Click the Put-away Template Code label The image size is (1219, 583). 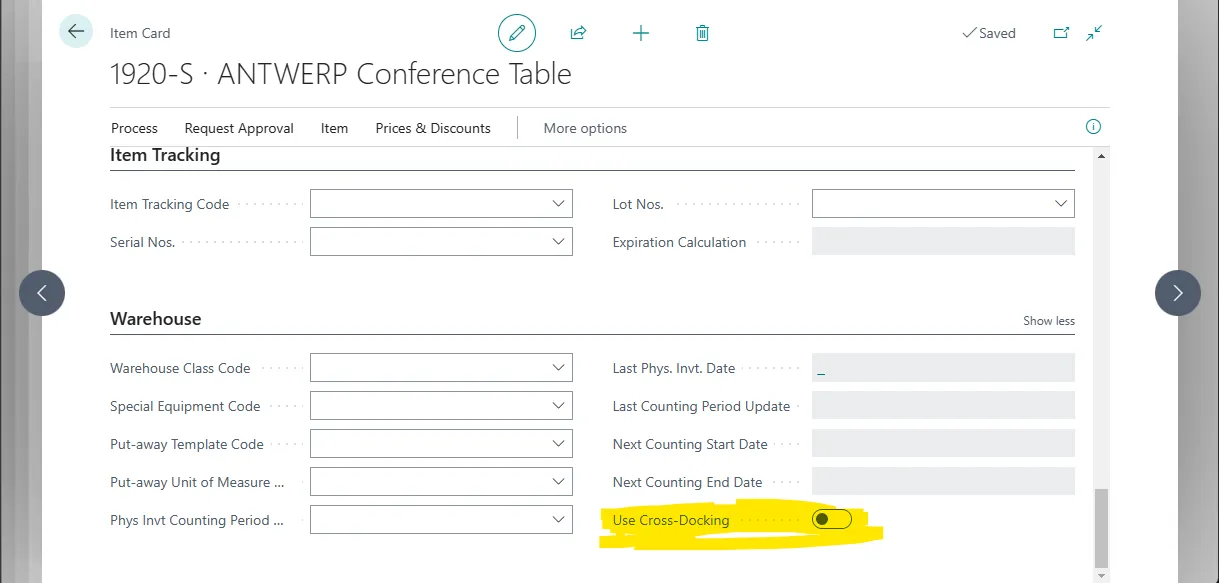click(x=187, y=444)
